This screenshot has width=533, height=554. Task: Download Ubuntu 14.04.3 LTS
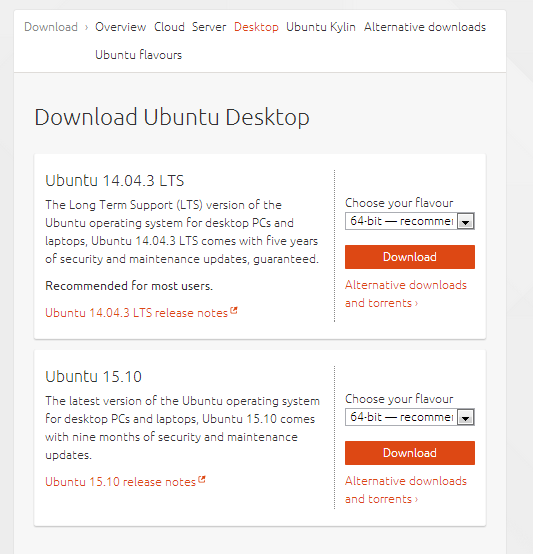[410, 257]
